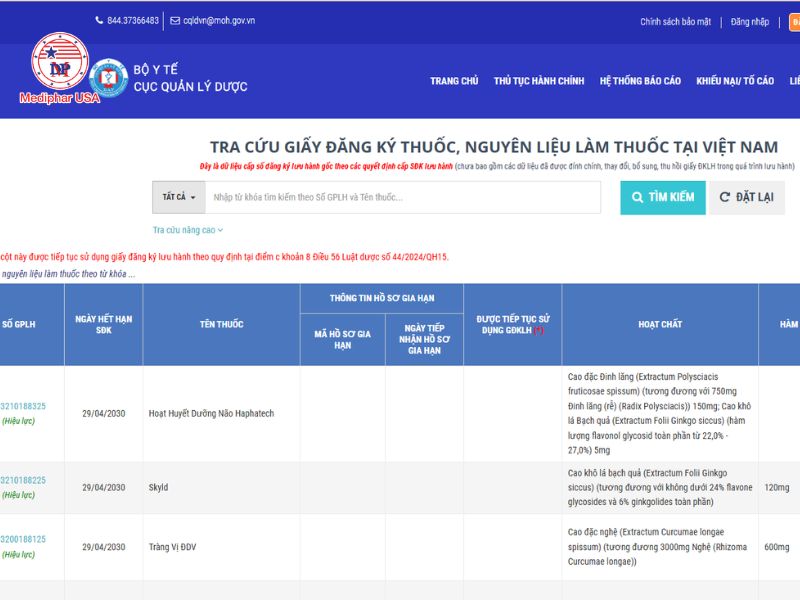Screen dimensions: 800x600
Task: Open the Trang chủ menu
Action: 454,81
